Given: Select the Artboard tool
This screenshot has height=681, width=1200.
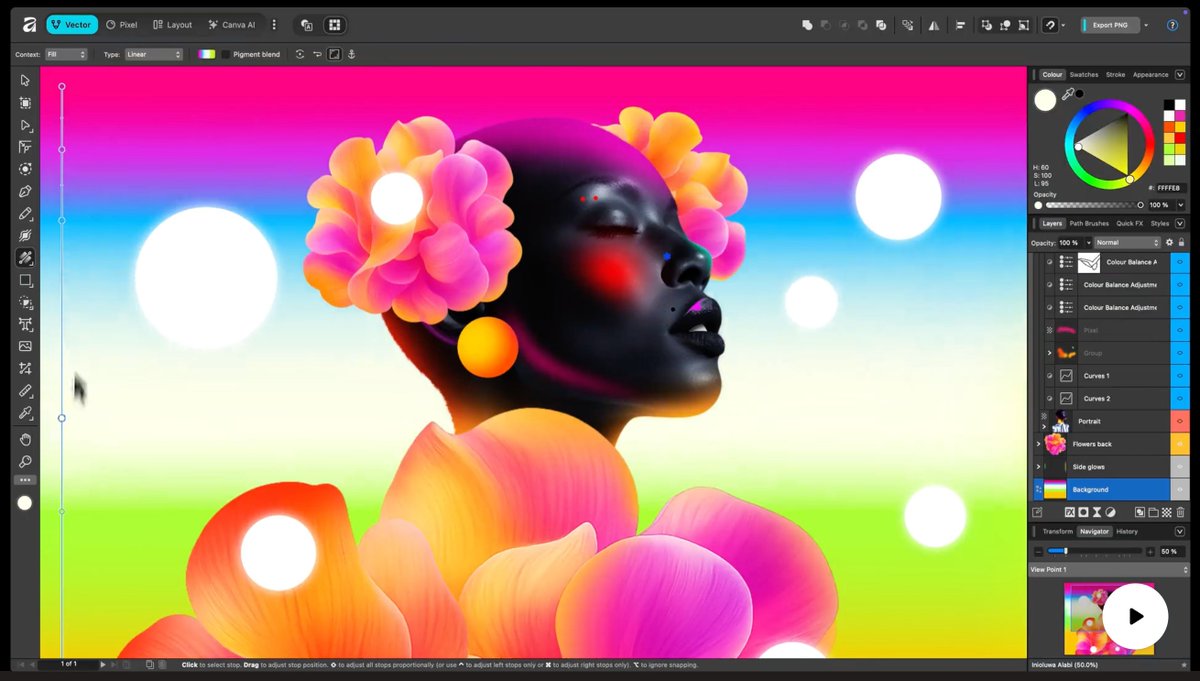Looking at the screenshot, I should click(x=25, y=103).
